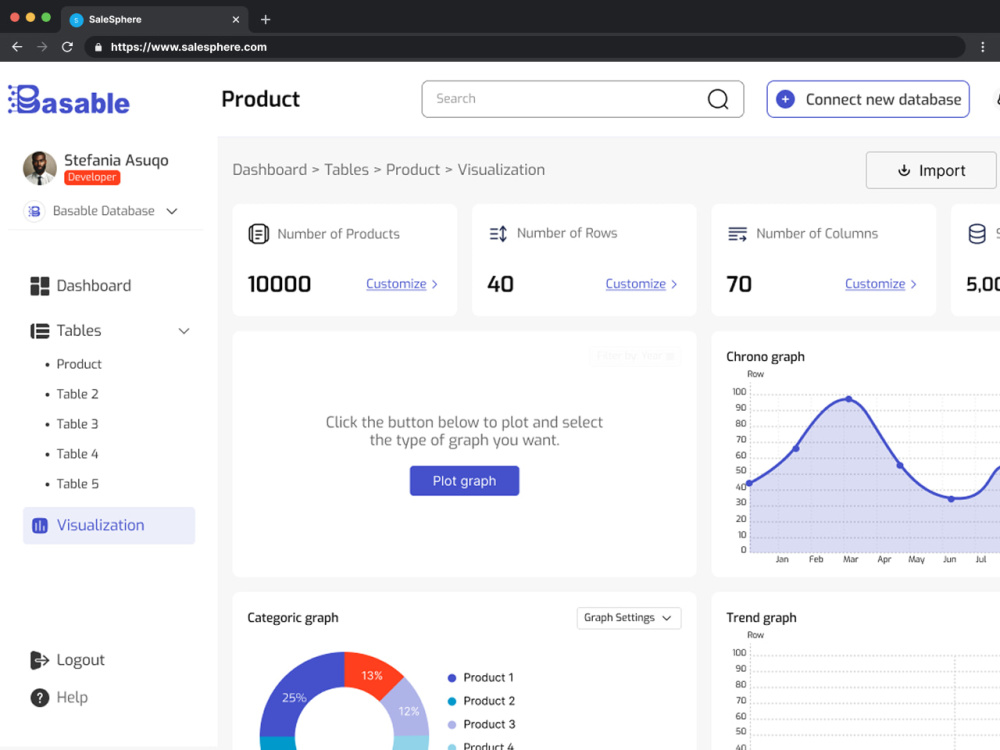Select Table 4 in the sidebar
Image resolution: width=1000 pixels, height=750 pixels.
pos(77,454)
